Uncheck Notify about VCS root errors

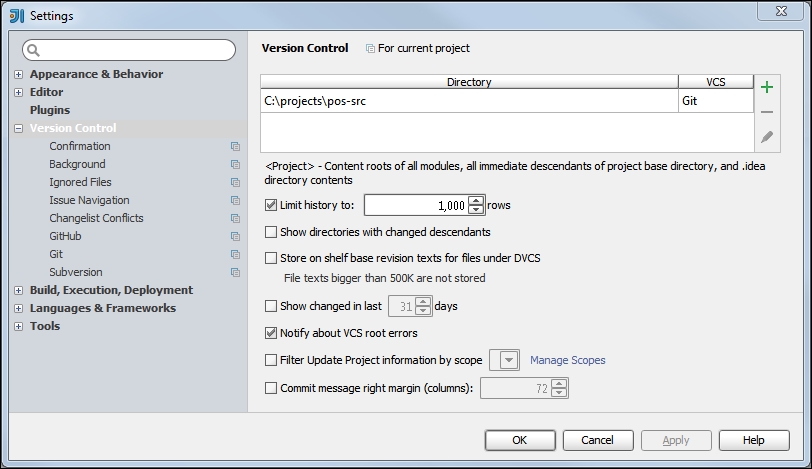tap(271, 333)
